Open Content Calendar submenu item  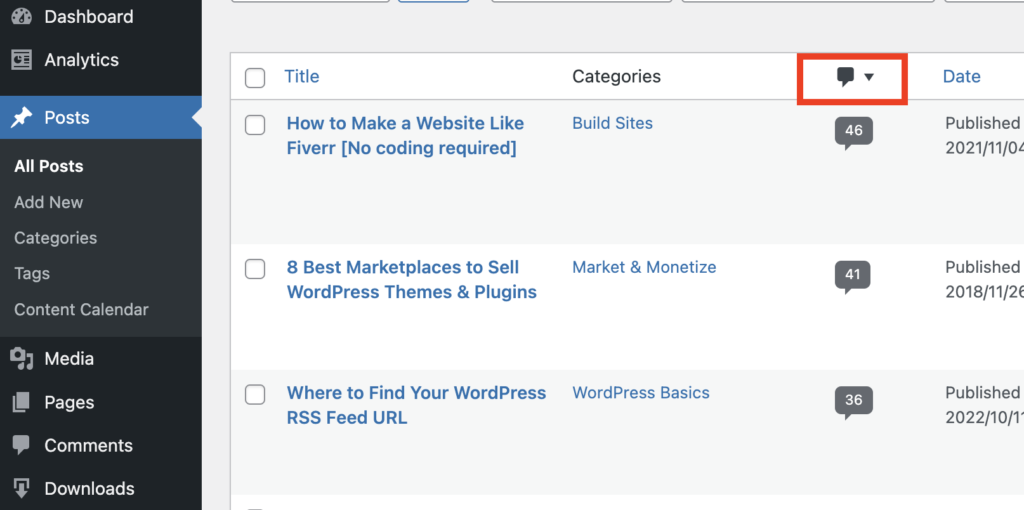(x=82, y=310)
